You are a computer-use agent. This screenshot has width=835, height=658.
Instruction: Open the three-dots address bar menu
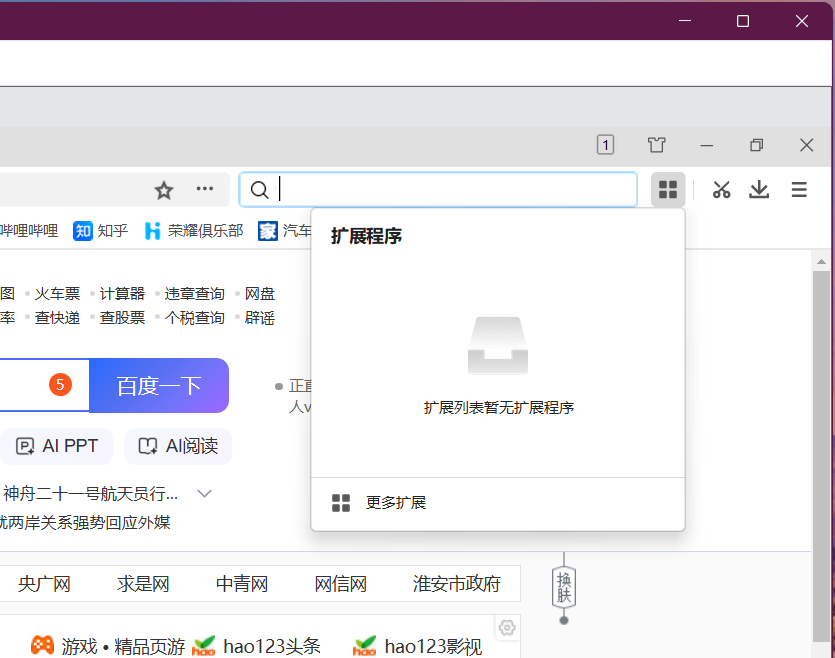coord(204,188)
